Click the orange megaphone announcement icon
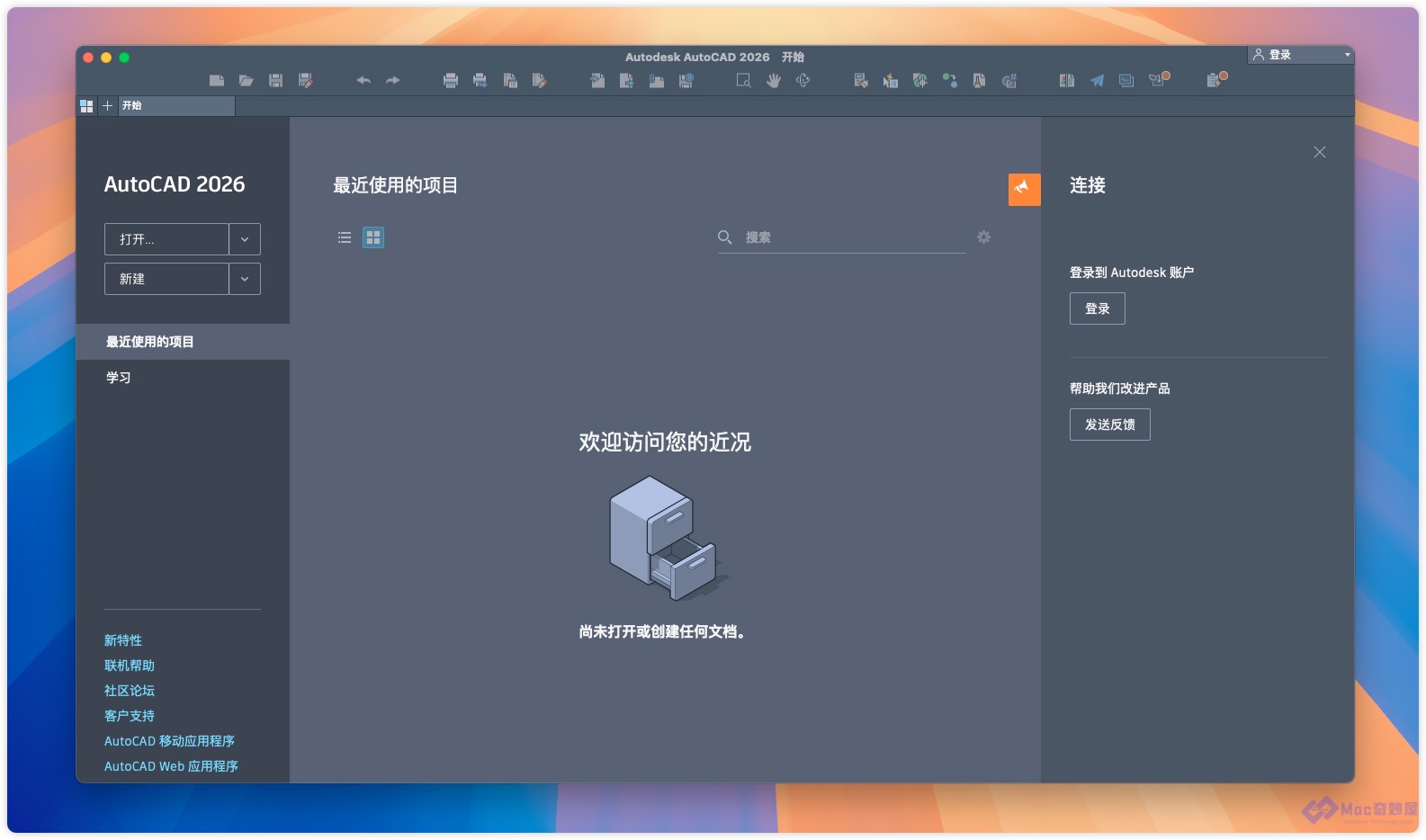This screenshot has width=1426, height=840. point(1025,190)
